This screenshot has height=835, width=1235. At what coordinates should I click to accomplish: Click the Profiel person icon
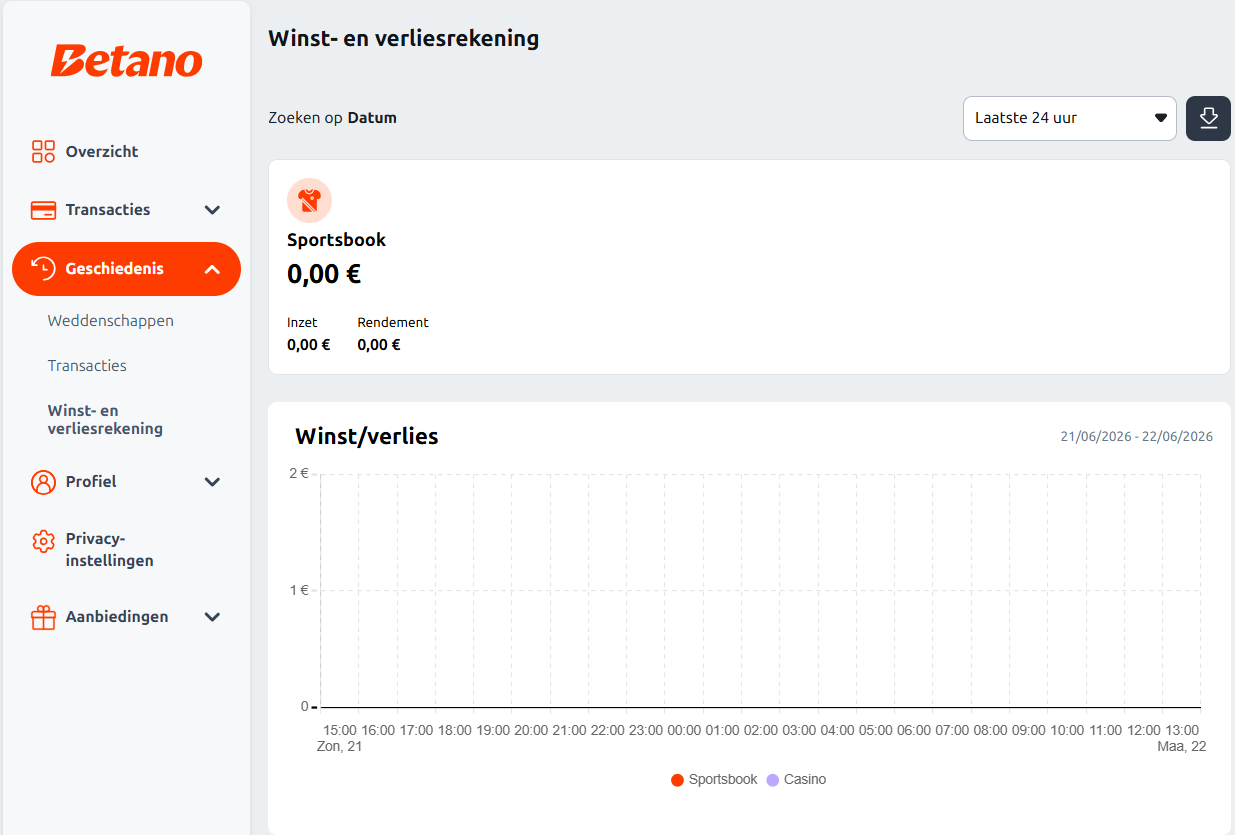pyautogui.click(x=43, y=482)
